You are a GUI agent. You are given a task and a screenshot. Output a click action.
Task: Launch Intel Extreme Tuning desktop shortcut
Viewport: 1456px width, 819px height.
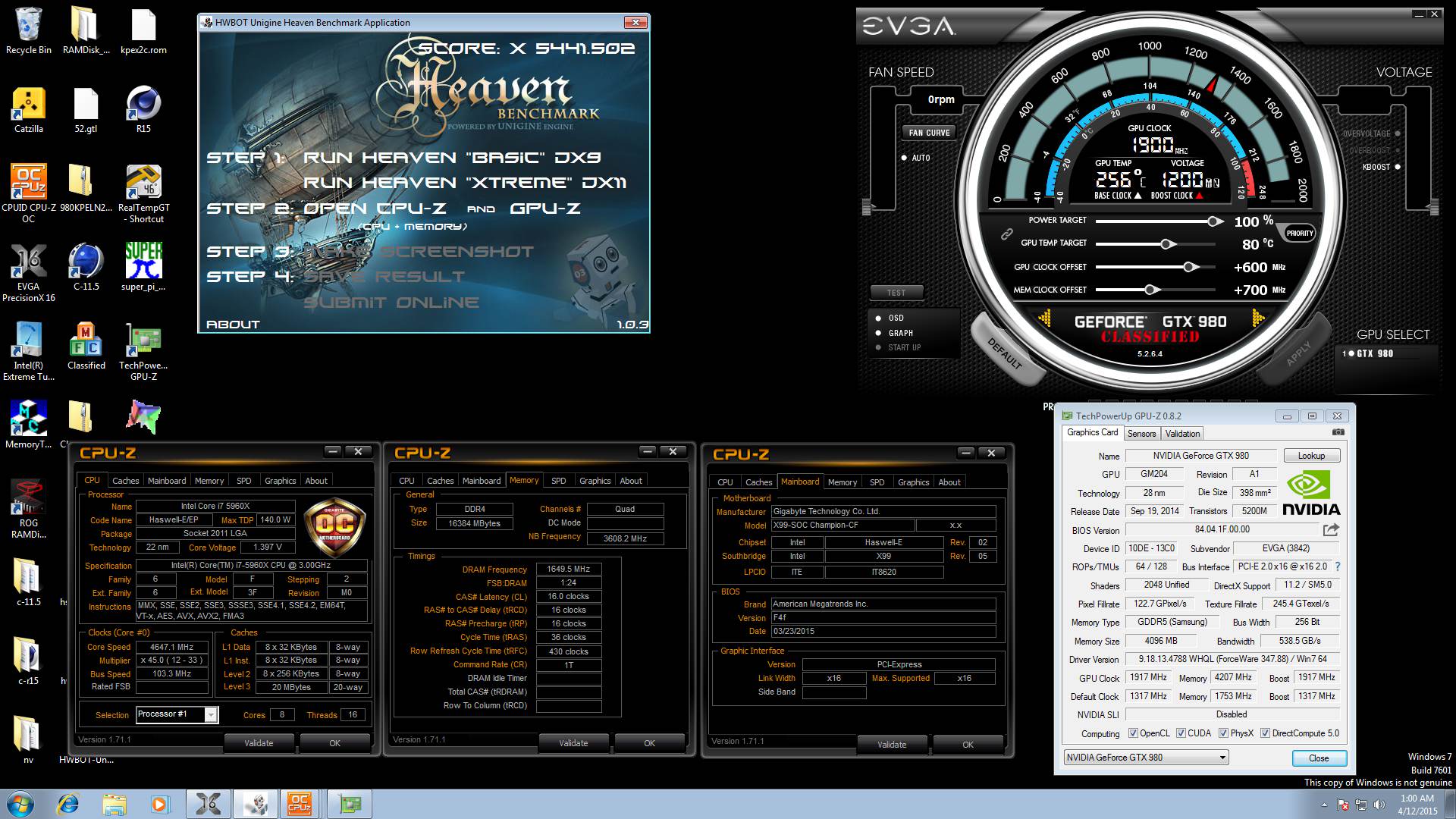tap(29, 352)
